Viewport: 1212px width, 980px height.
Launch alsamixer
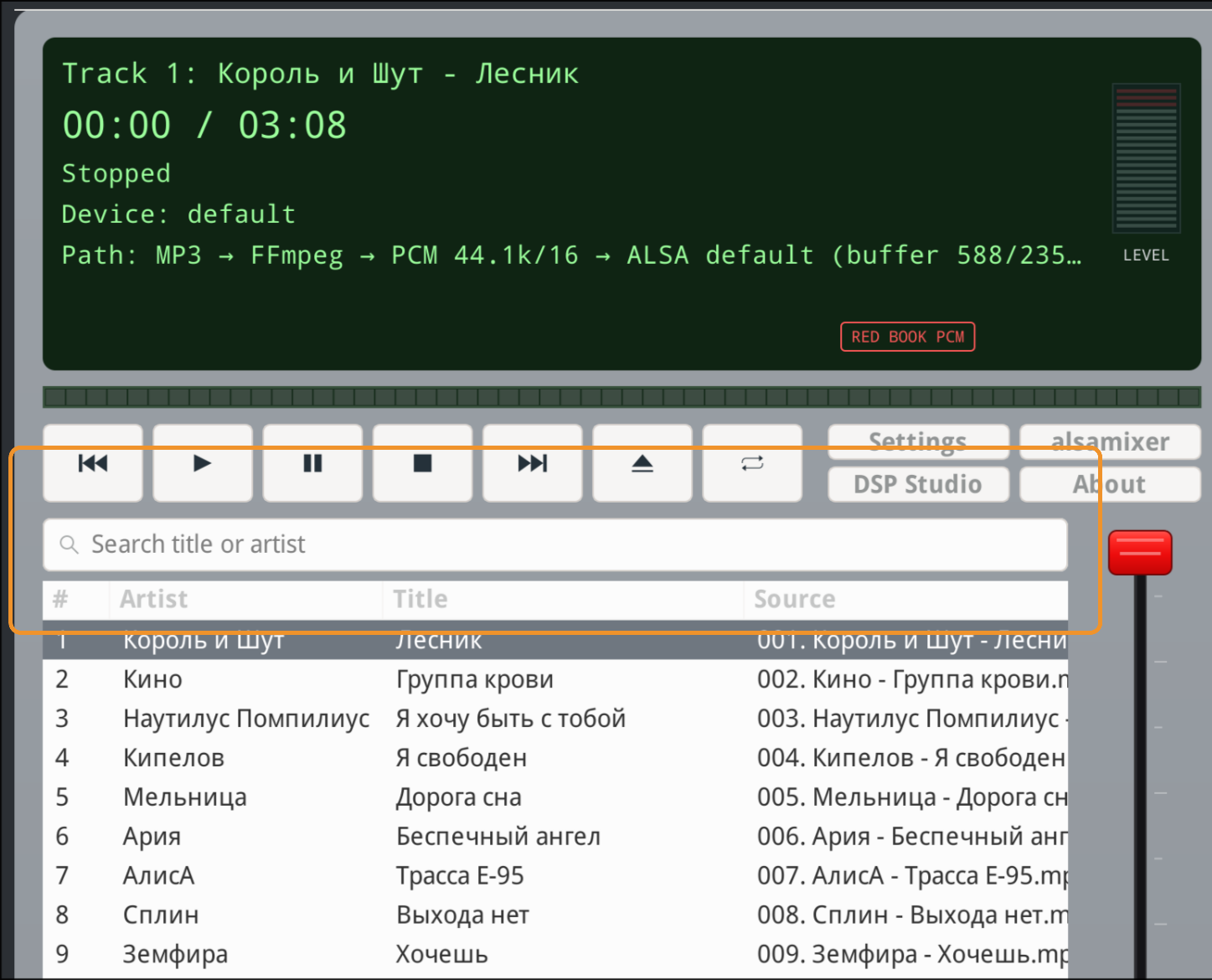1110,441
